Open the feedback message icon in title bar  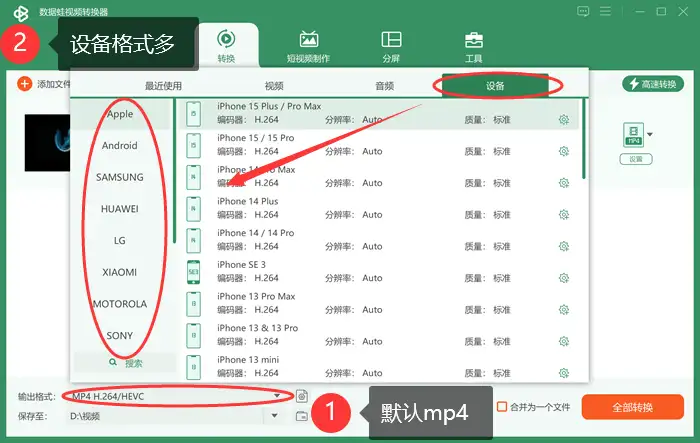pyautogui.click(x=583, y=12)
